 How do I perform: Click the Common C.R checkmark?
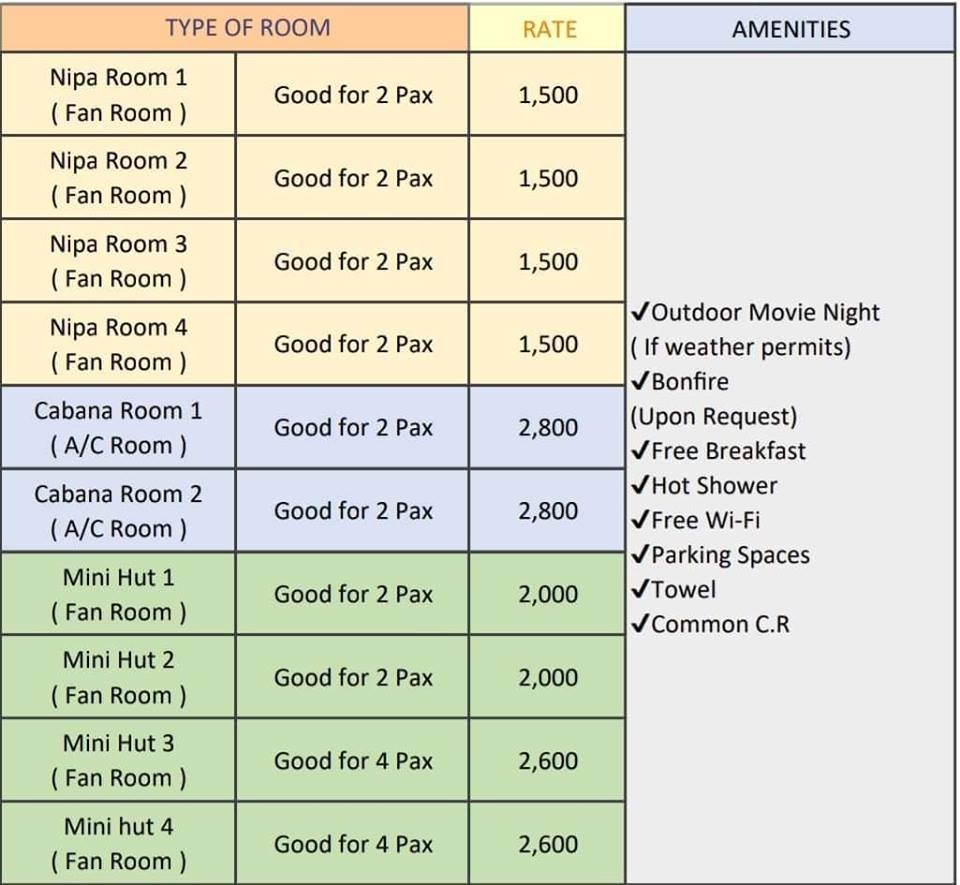pos(641,625)
